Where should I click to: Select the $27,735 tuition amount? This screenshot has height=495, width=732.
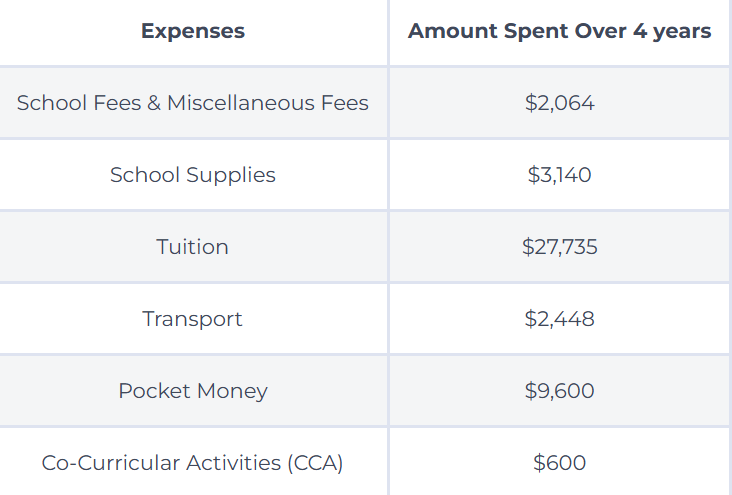(559, 247)
